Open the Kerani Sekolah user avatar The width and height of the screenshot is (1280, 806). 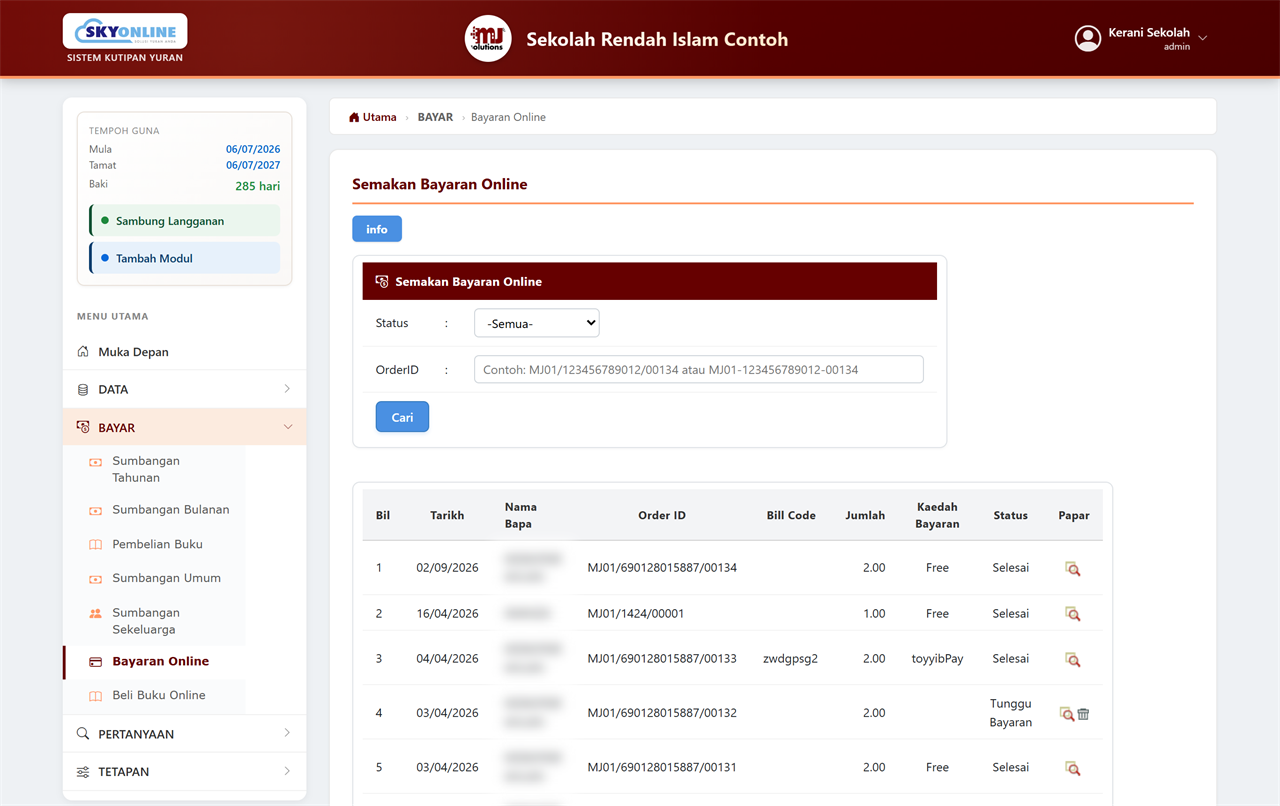(x=1087, y=38)
